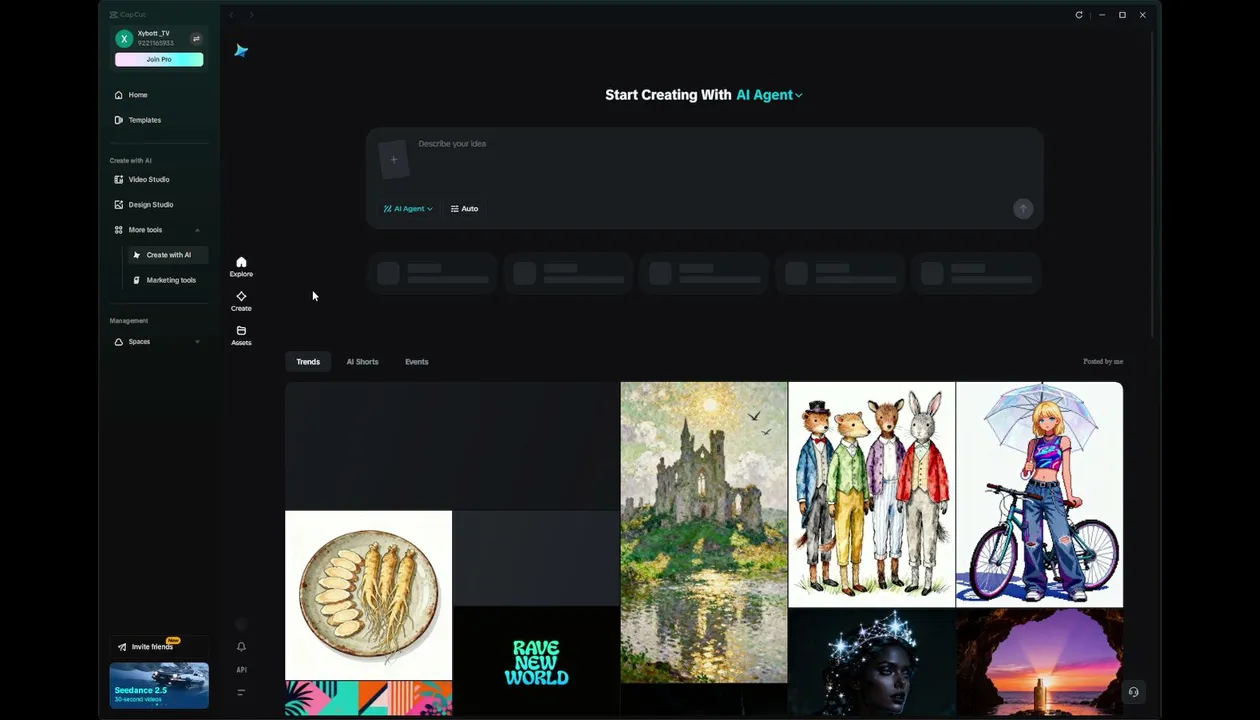The width and height of the screenshot is (1260, 720).
Task: Minimize the CapCut window
Action: [x=1101, y=15]
